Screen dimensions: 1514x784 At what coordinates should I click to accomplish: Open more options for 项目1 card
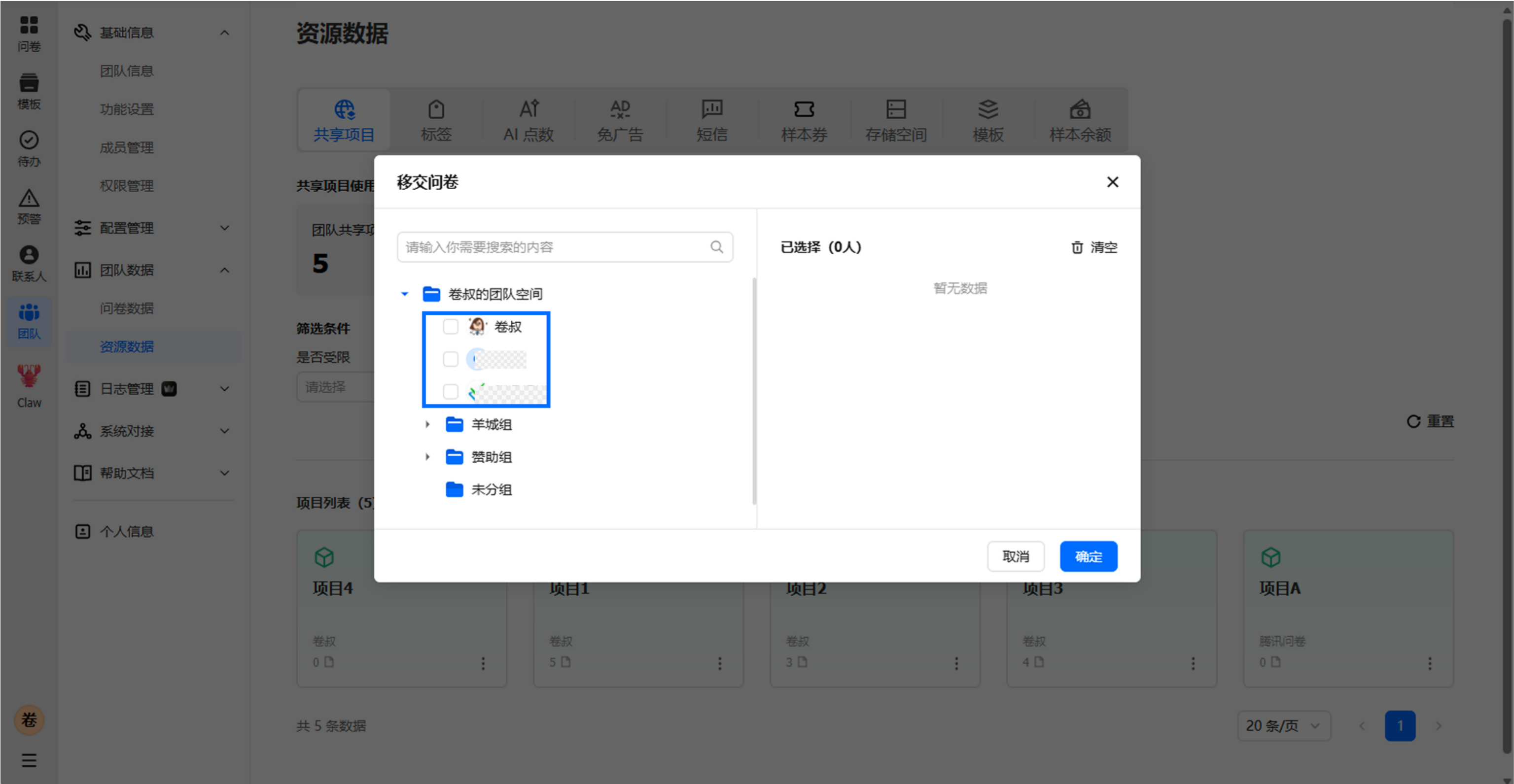[720, 663]
